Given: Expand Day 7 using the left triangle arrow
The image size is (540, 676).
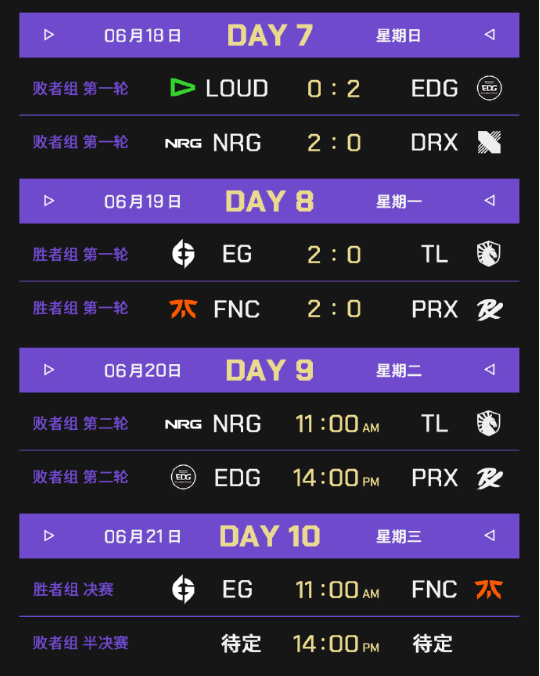Looking at the screenshot, I should (49, 35).
